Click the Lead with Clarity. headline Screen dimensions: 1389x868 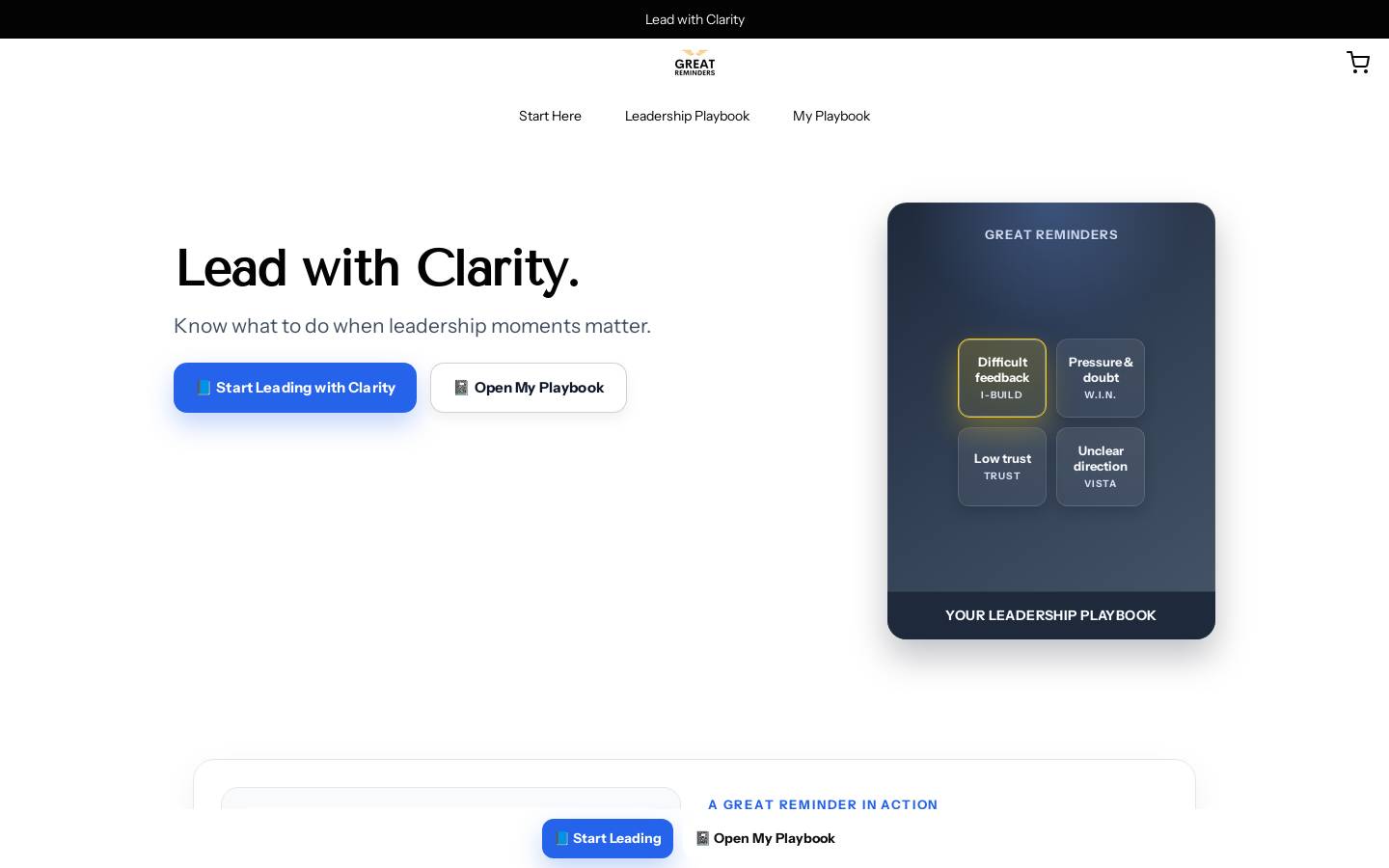pyautogui.click(x=377, y=268)
